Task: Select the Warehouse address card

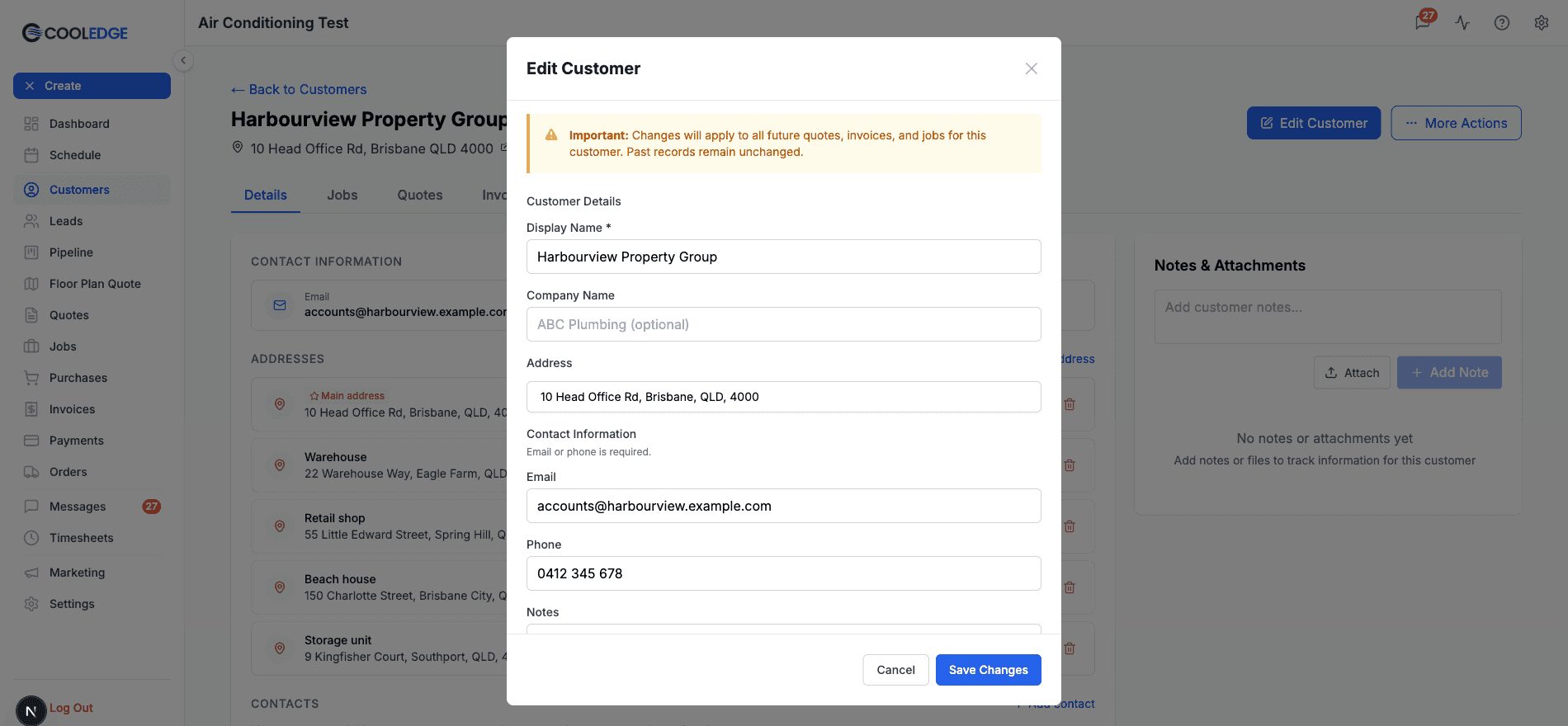Action: point(380,465)
